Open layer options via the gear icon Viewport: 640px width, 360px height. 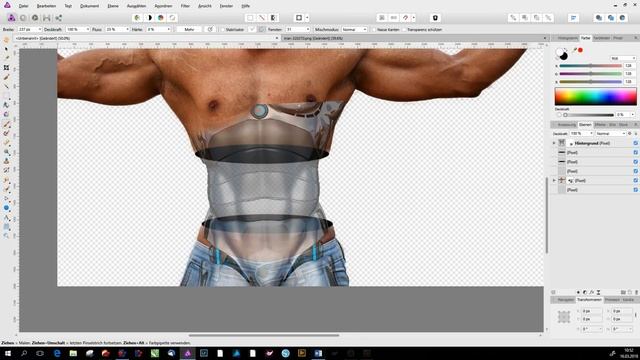629,133
